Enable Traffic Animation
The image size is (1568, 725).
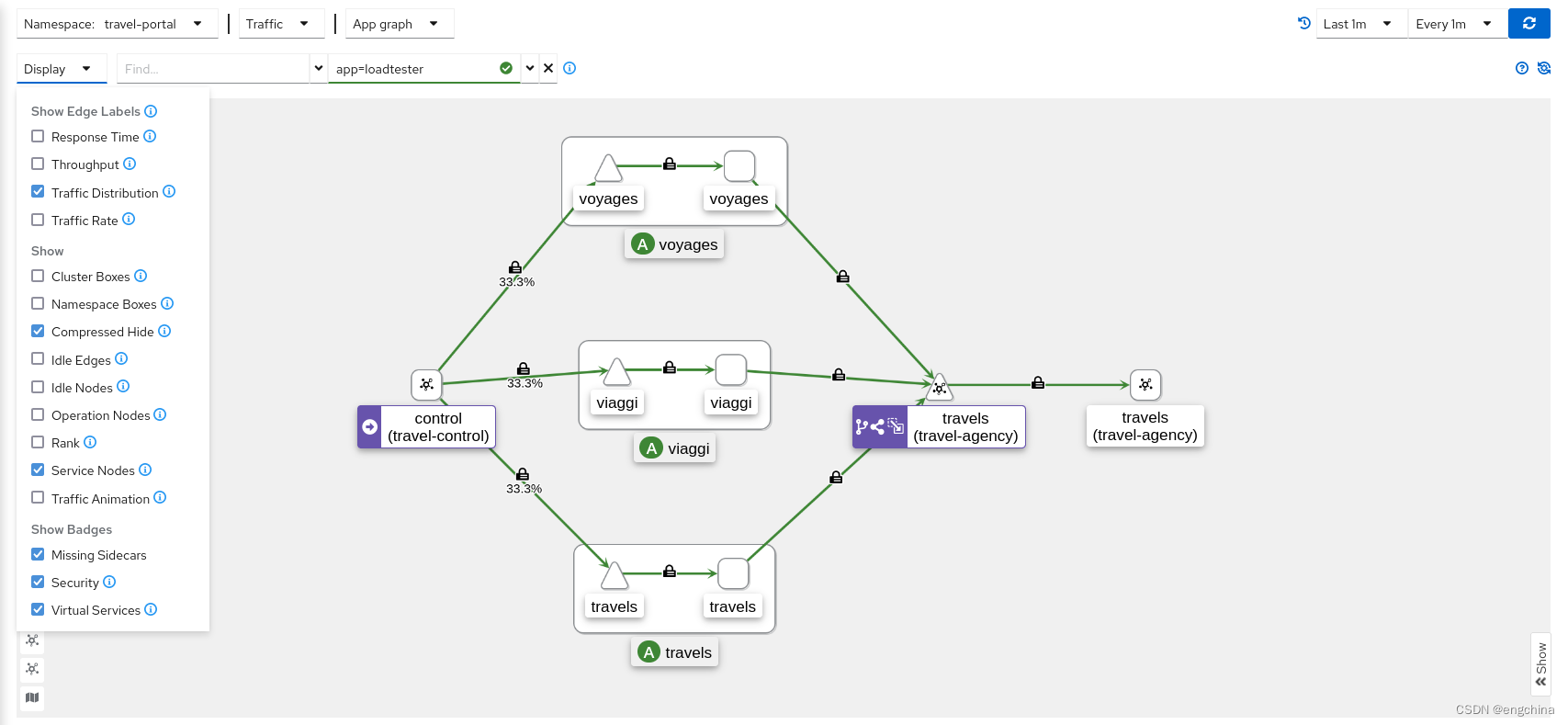click(x=38, y=497)
